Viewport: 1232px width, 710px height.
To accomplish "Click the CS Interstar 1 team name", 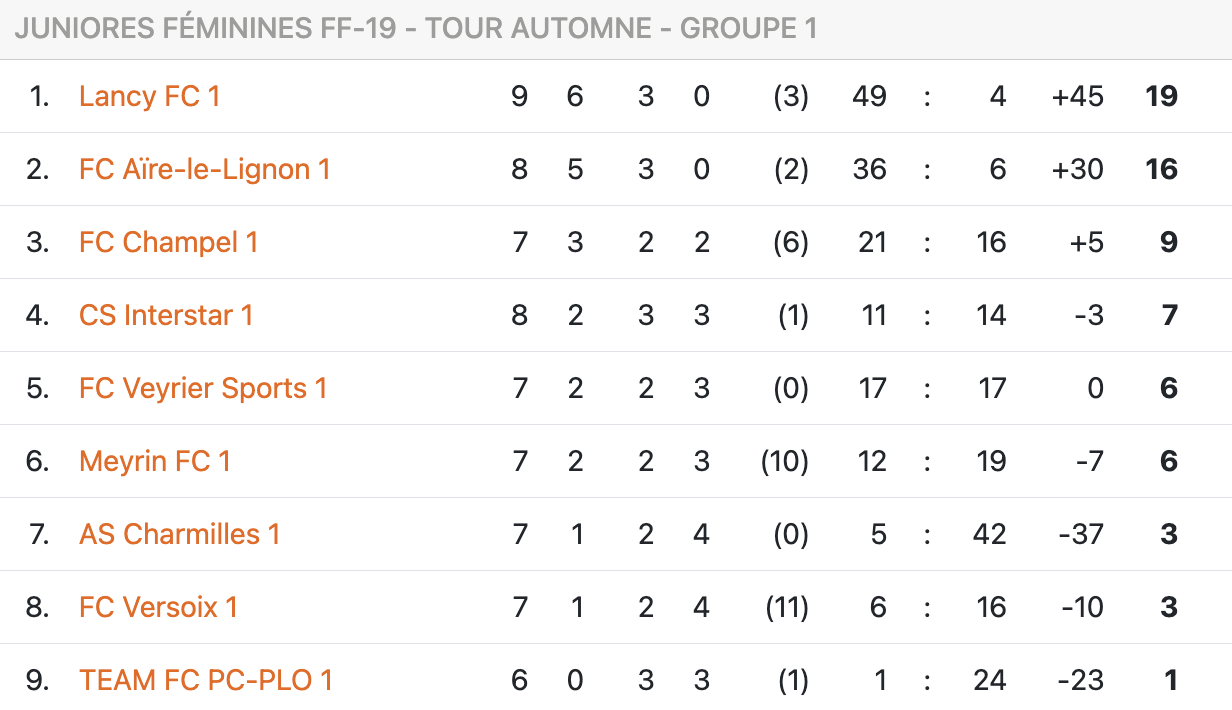I will click(166, 315).
